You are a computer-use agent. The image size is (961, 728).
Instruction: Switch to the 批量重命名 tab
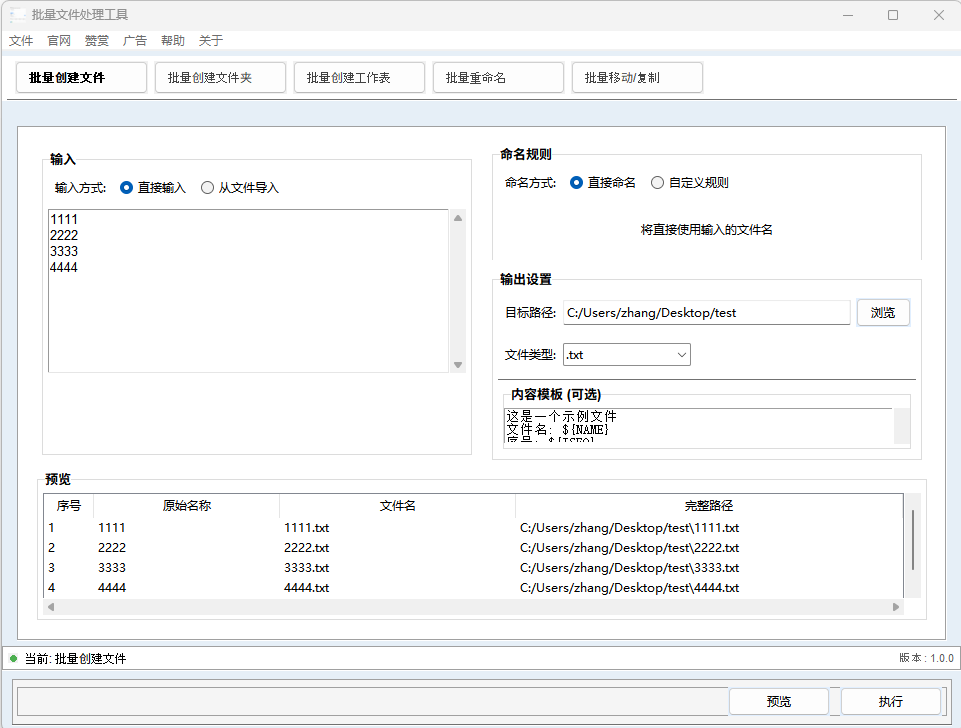click(x=497, y=77)
